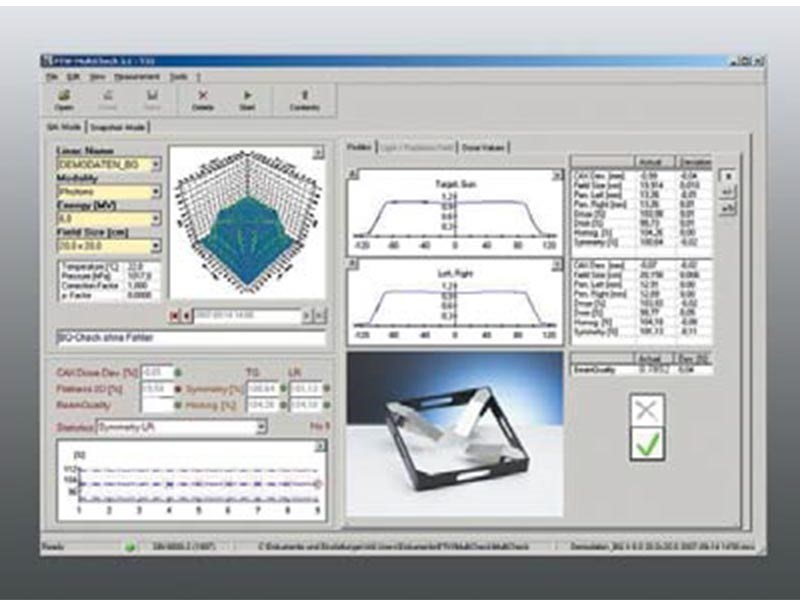800x600 pixels.
Task: Open the Edit menu
Action: click(x=73, y=77)
